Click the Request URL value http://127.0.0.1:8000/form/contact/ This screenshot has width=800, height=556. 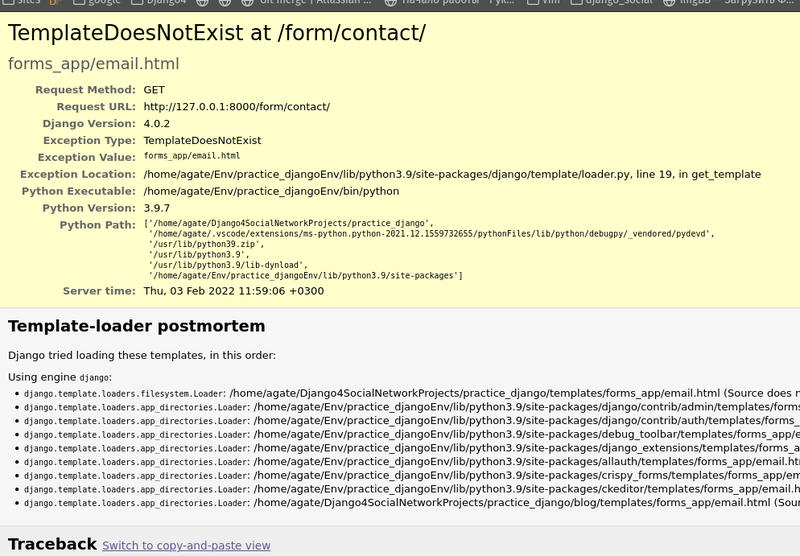[237, 107]
